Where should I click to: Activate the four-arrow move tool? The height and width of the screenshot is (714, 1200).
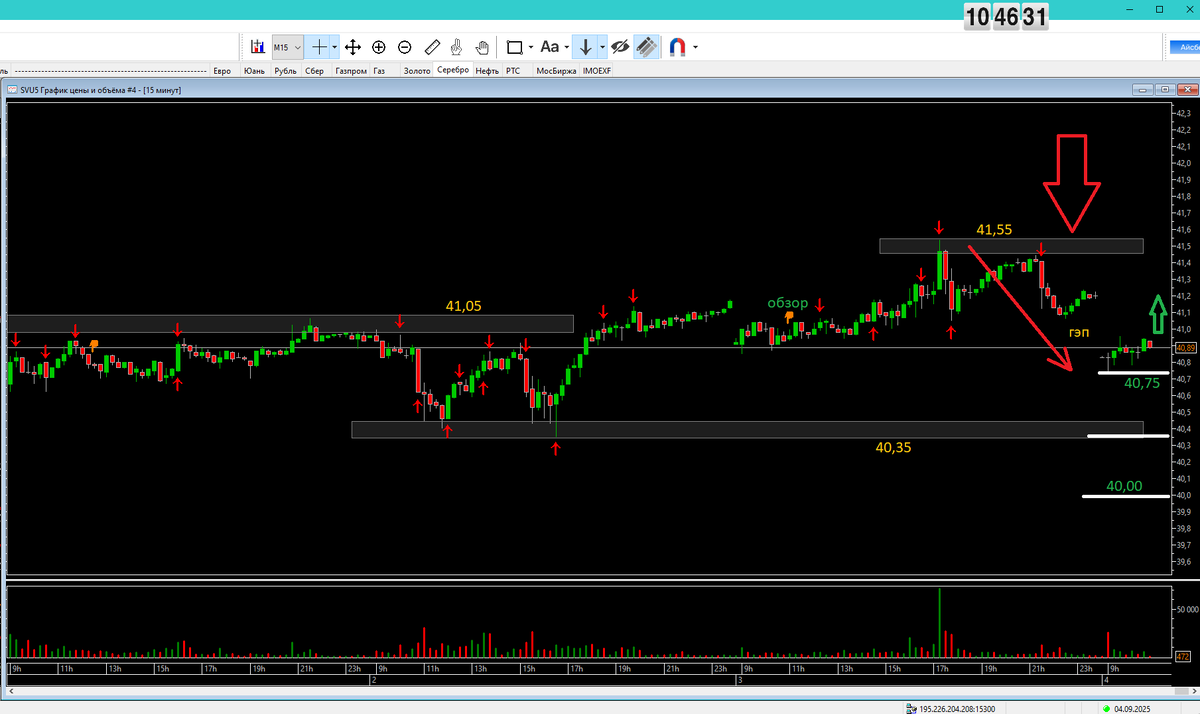coord(352,47)
